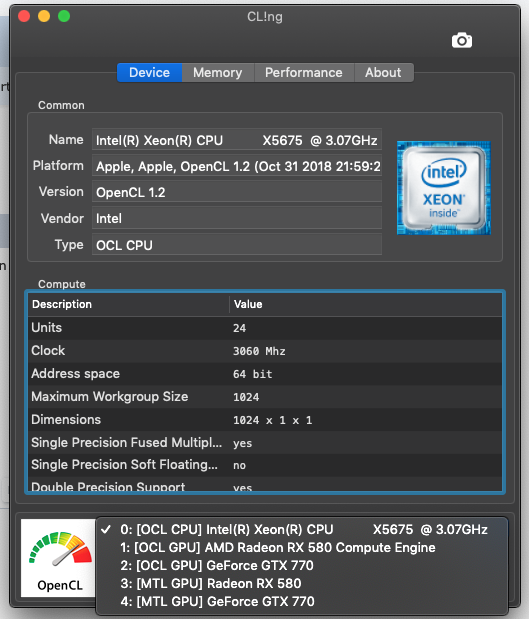
Task: Select 3: MTL GPU Radeon RX 580
Action: [x=302, y=583]
